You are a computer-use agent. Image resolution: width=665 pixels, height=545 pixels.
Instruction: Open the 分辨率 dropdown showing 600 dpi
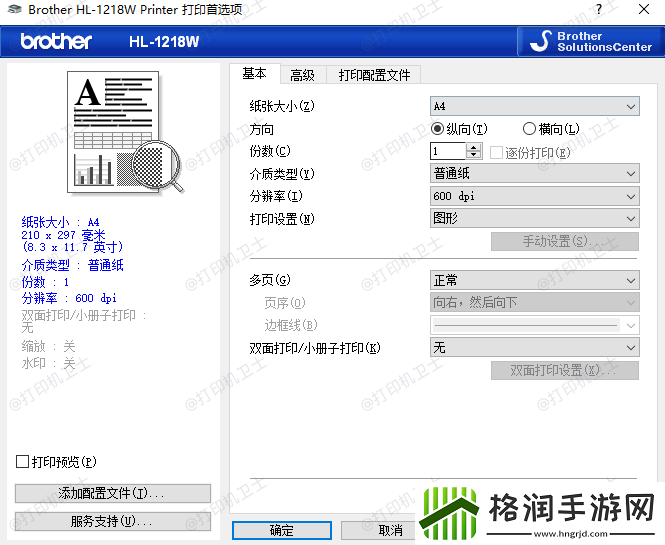tap(534, 196)
